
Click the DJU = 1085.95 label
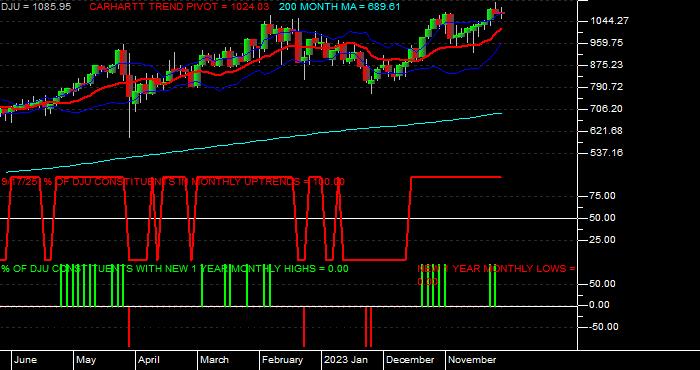click(36, 7)
